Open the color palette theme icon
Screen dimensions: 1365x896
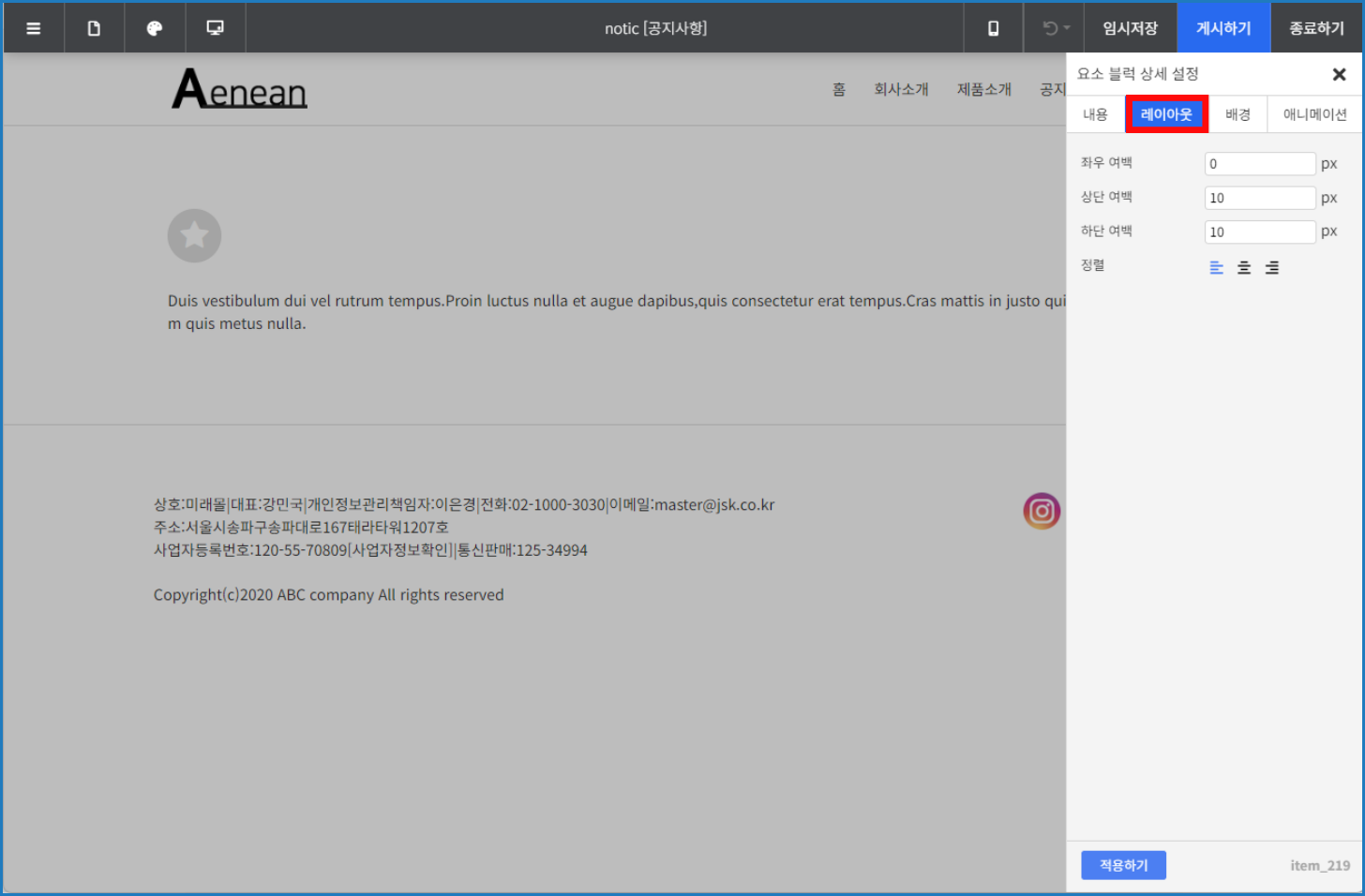tap(155, 28)
